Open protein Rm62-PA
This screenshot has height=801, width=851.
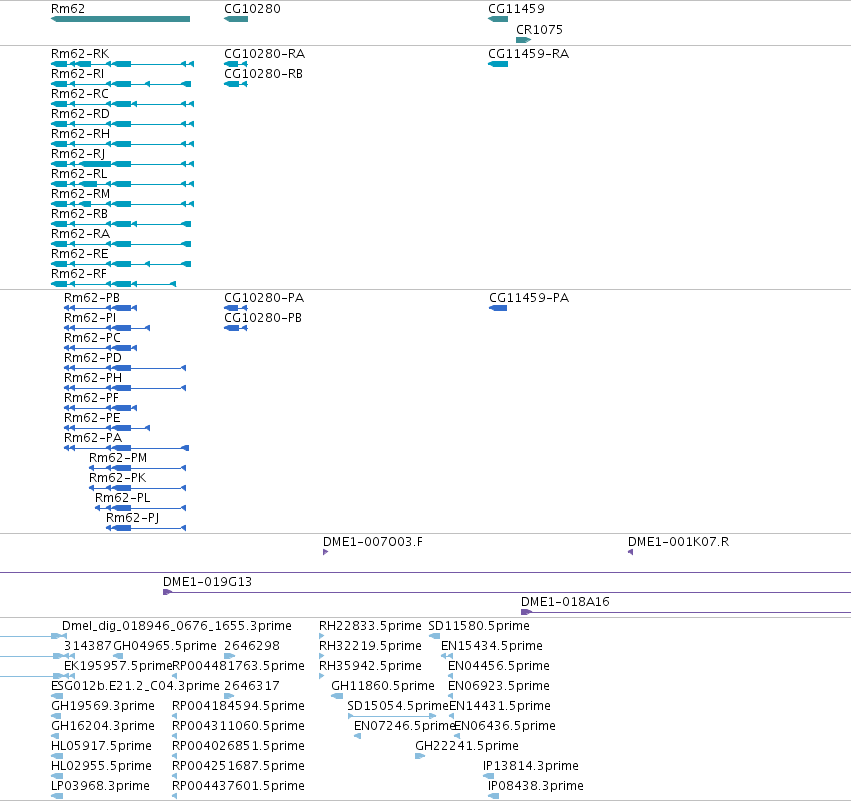(x=93, y=438)
